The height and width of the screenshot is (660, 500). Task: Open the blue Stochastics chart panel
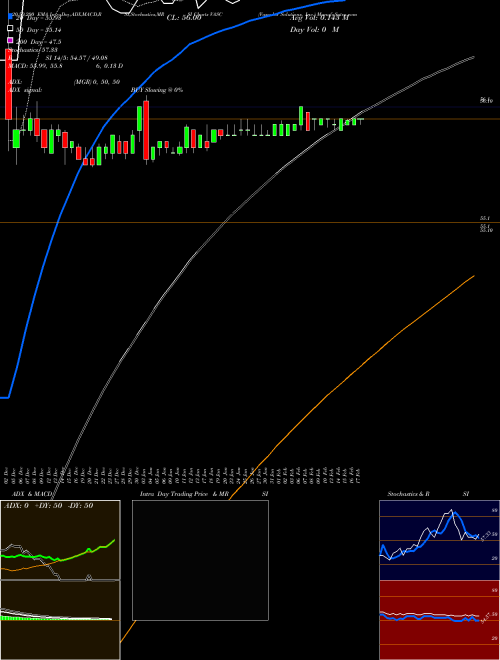coord(439,540)
